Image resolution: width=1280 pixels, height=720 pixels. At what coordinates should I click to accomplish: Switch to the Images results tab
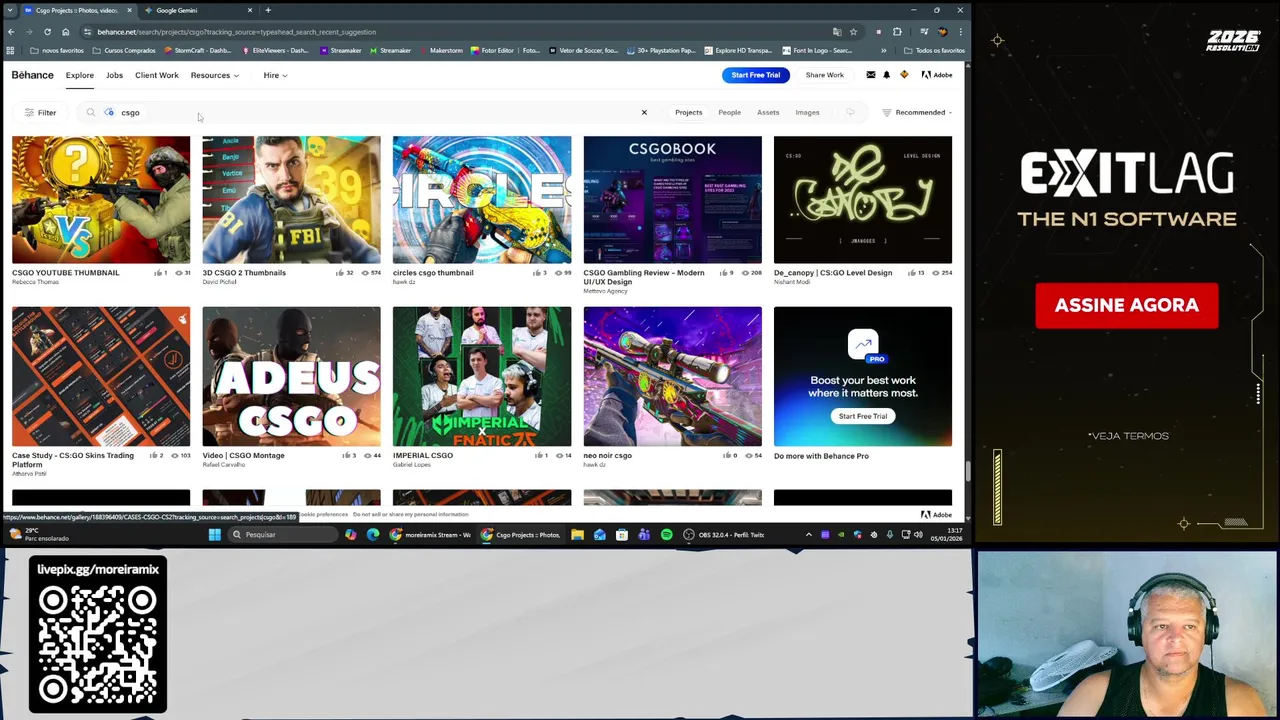pyautogui.click(x=807, y=112)
